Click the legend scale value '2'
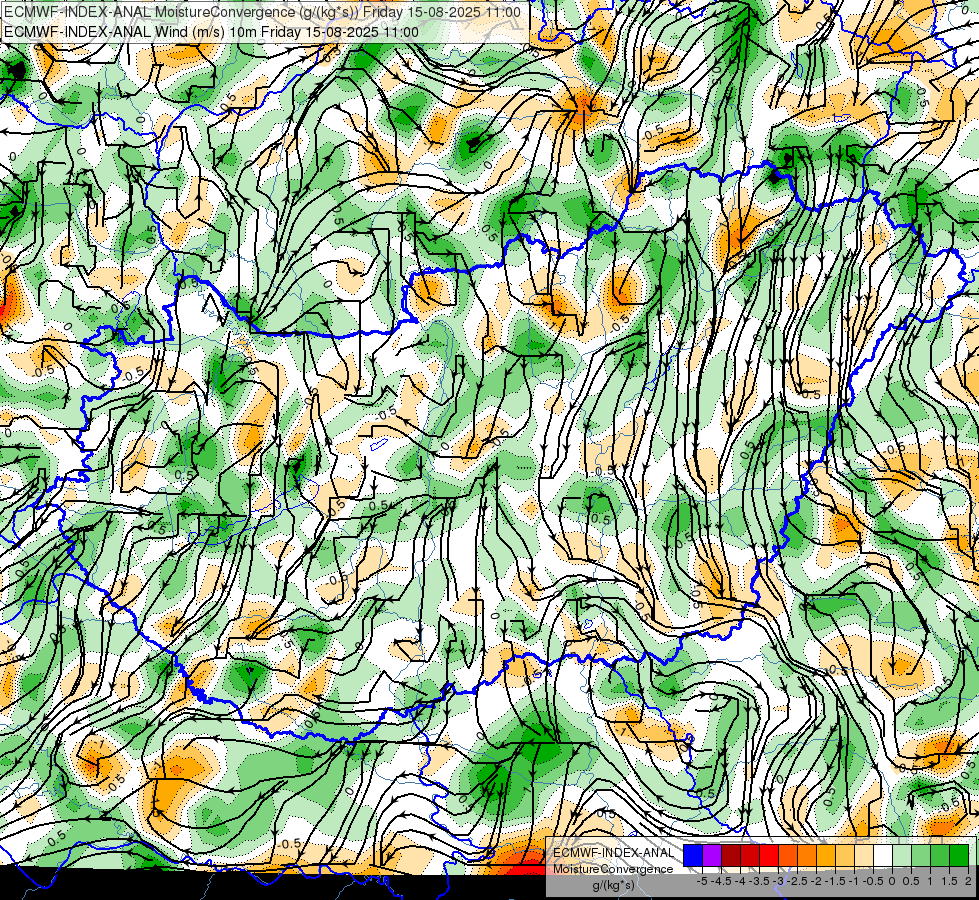Viewport: 979px width, 900px height. click(x=968, y=881)
